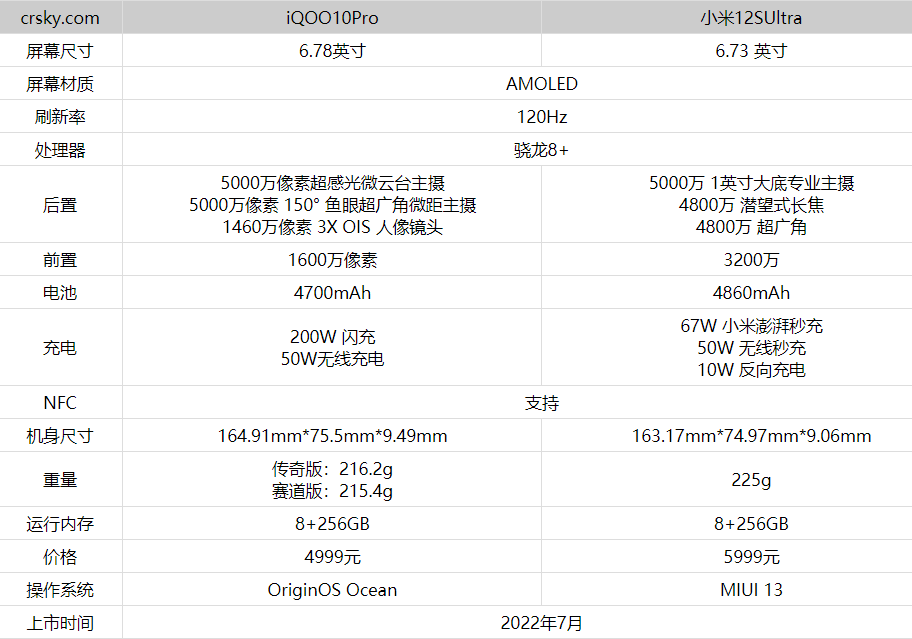Click the 10W 反向充电 text

point(751,370)
